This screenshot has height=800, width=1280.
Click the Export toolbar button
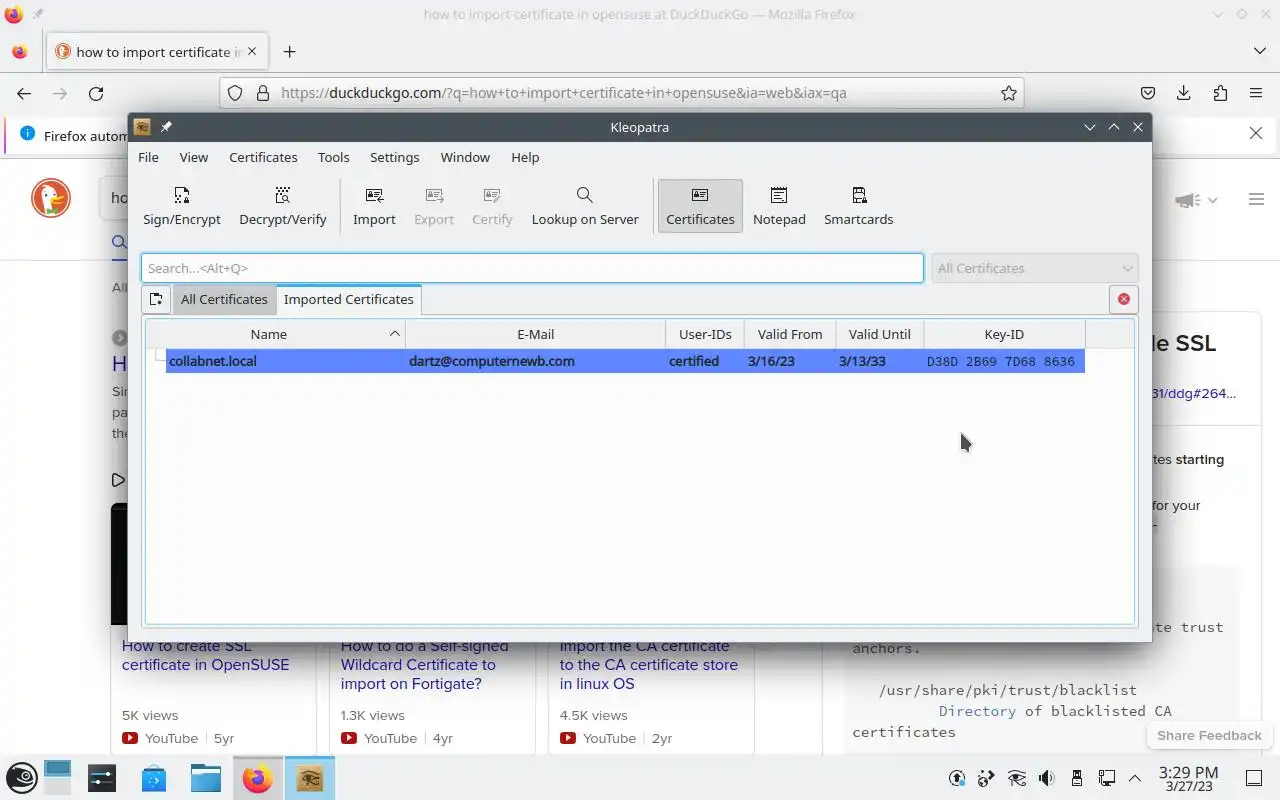(434, 206)
